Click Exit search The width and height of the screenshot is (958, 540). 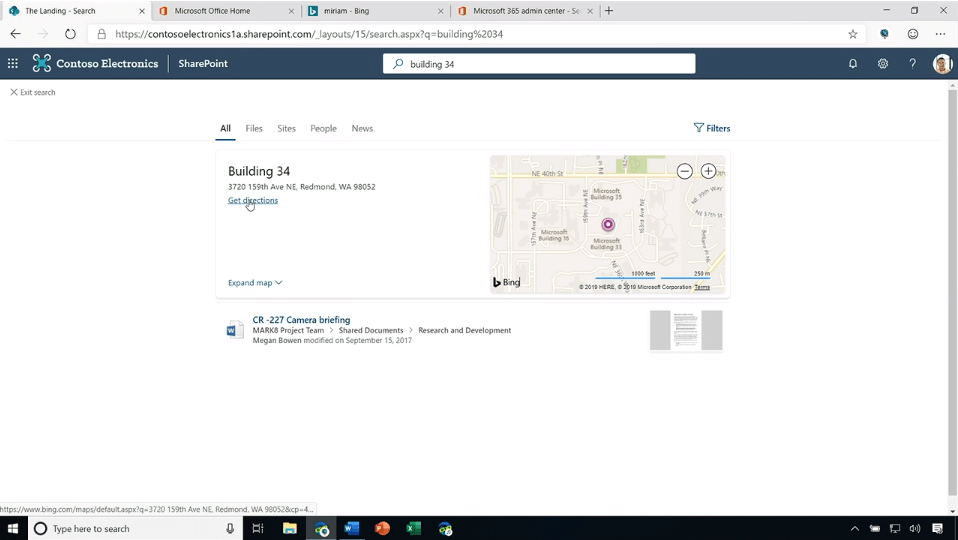click(x=32, y=92)
